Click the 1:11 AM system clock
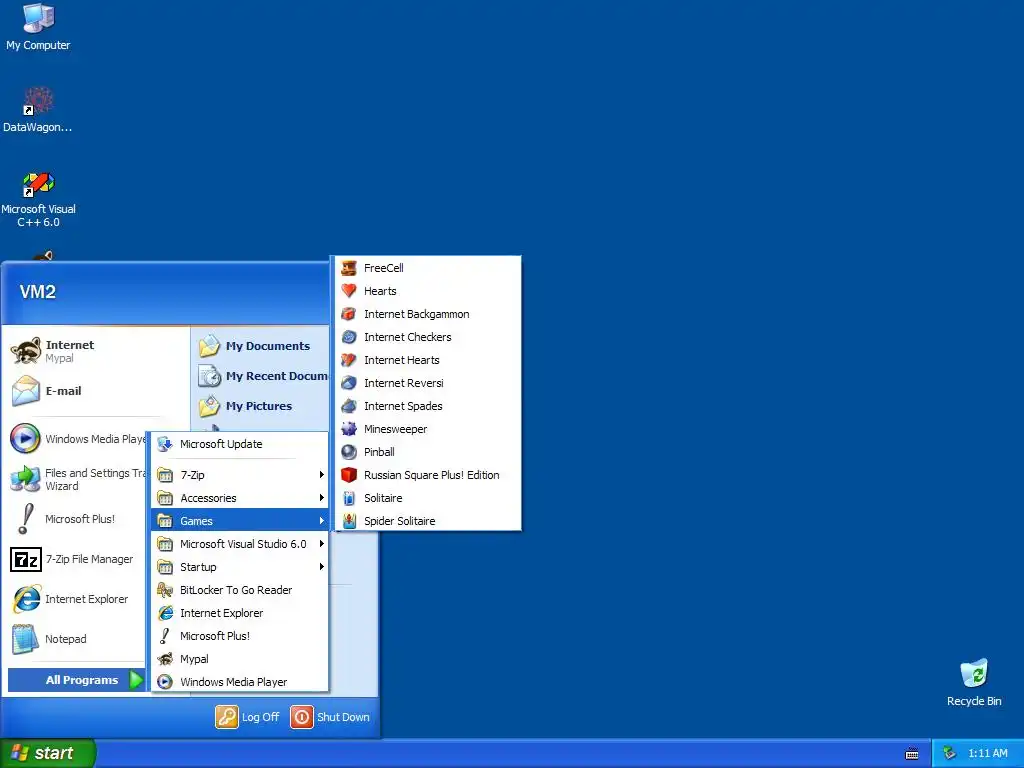Image resolution: width=1024 pixels, height=768 pixels. point(987,753)
